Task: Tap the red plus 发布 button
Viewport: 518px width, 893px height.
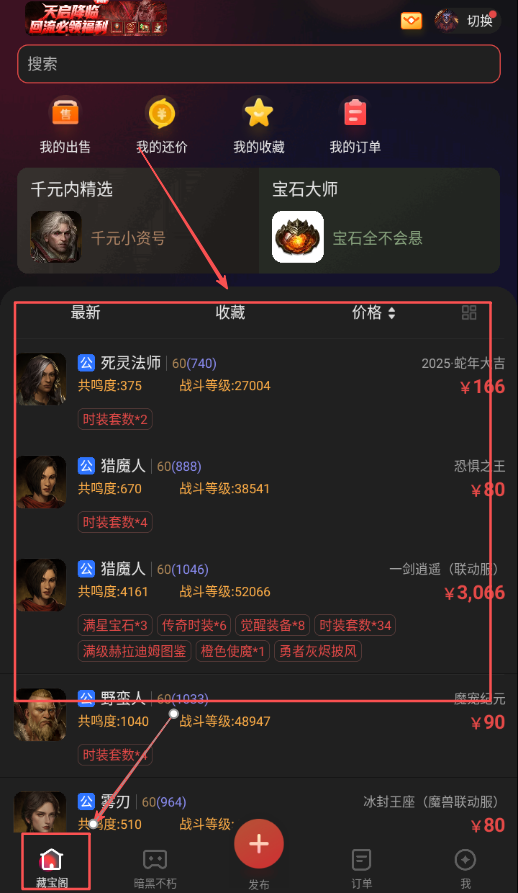Action: point(259,843)
